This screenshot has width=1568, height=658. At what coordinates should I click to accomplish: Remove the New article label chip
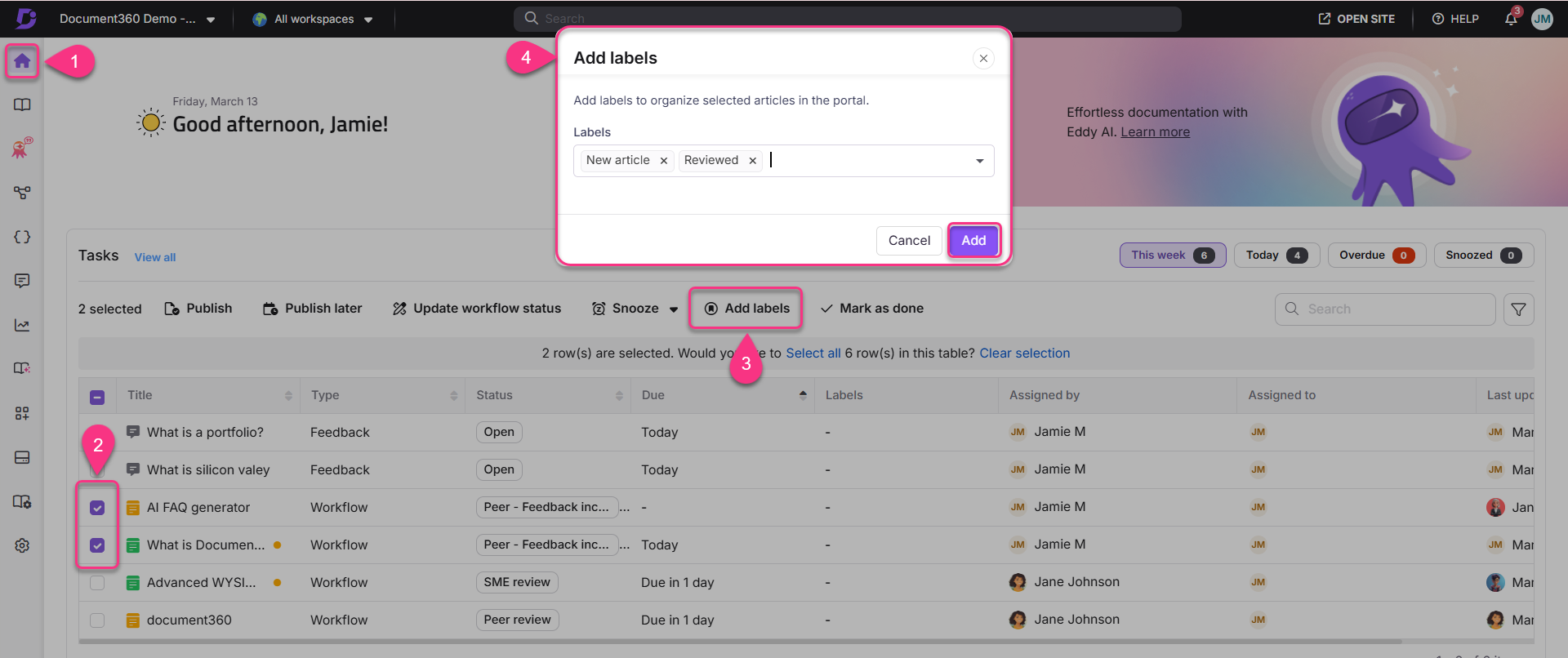[664, 161]
